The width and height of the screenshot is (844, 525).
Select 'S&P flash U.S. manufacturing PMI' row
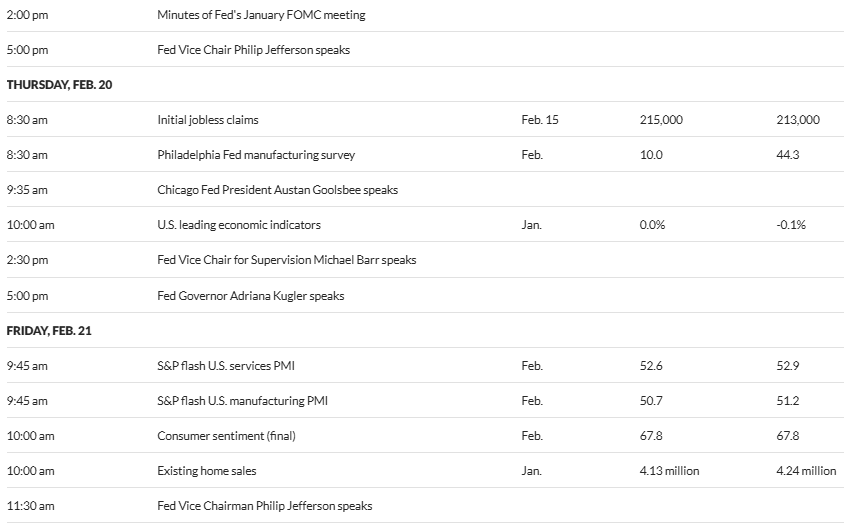[242, 401]
